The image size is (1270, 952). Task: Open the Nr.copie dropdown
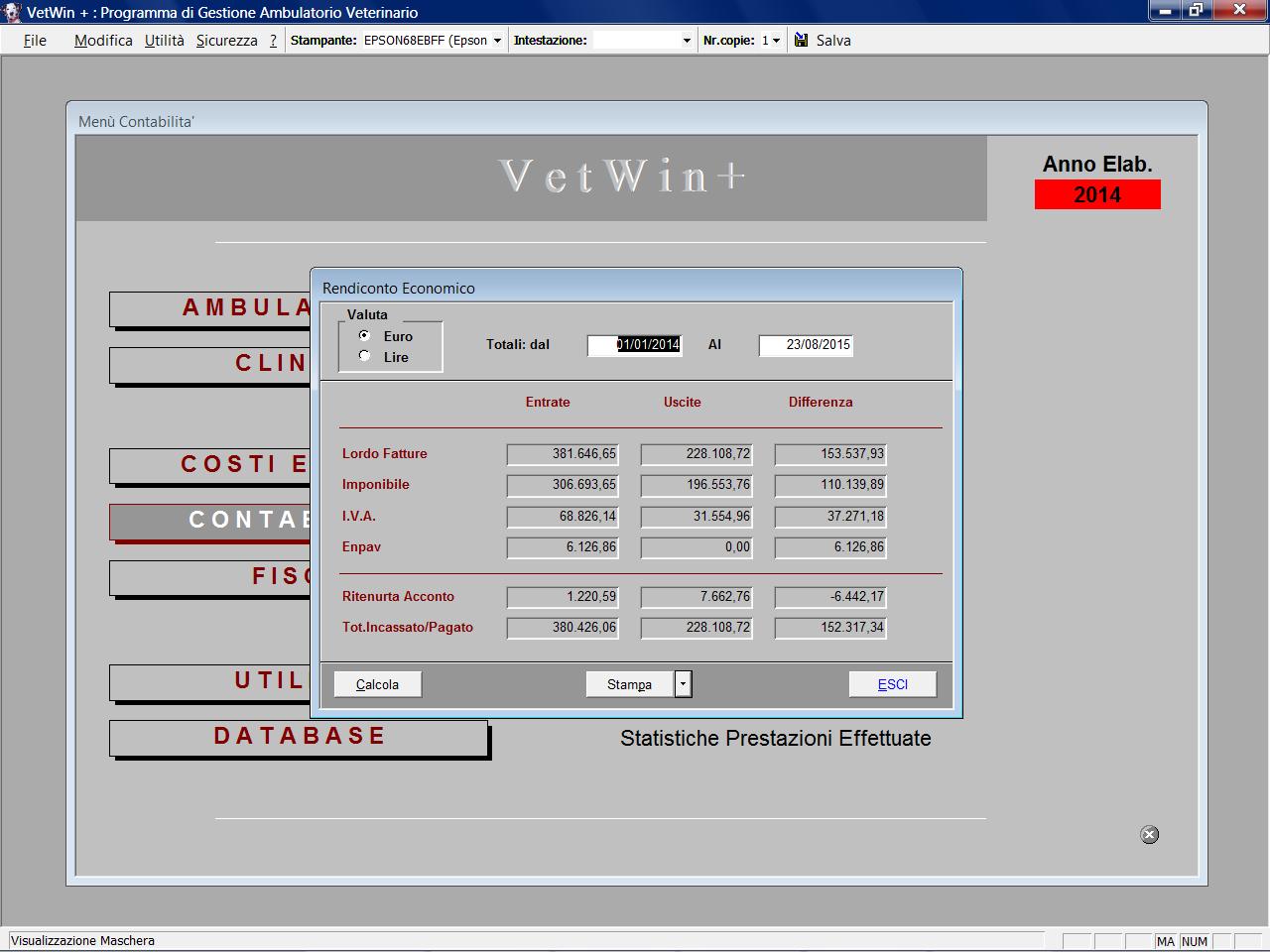pos(776,41)
